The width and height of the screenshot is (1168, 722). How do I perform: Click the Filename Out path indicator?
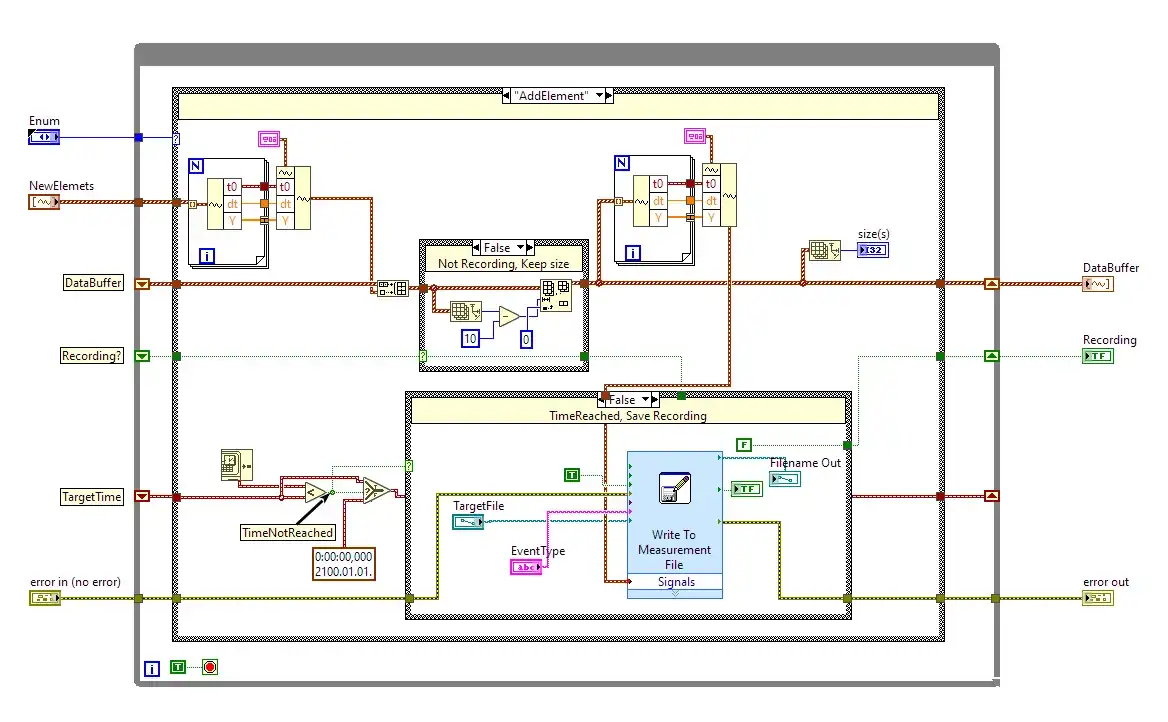(785, 479)
